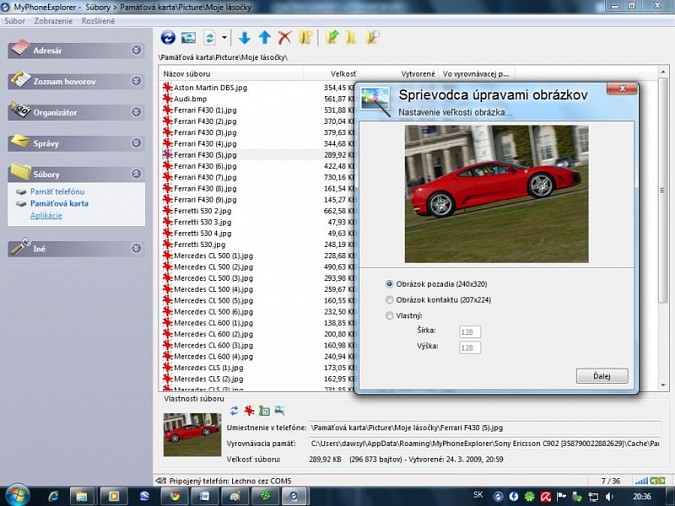The width and height of the screenshot is (675, 506).
Task: Expand the Organizátor section chevron
Action: tap(136, 112)
